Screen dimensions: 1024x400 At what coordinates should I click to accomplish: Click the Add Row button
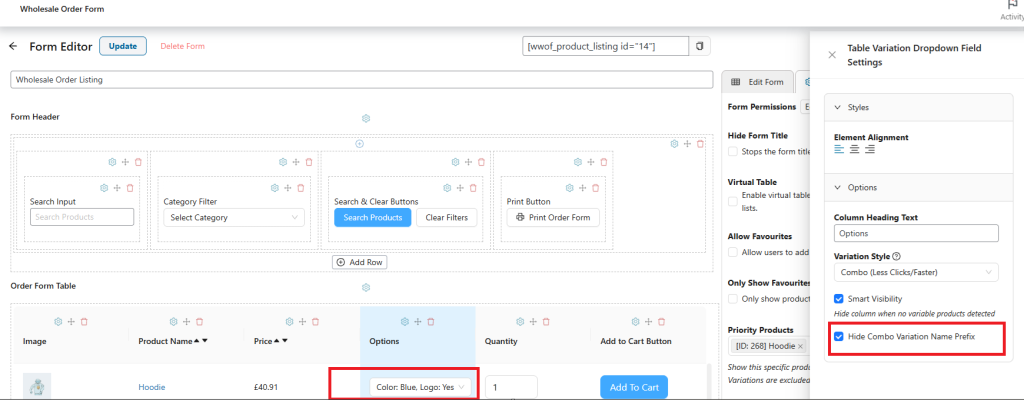[x=360, y=262]
